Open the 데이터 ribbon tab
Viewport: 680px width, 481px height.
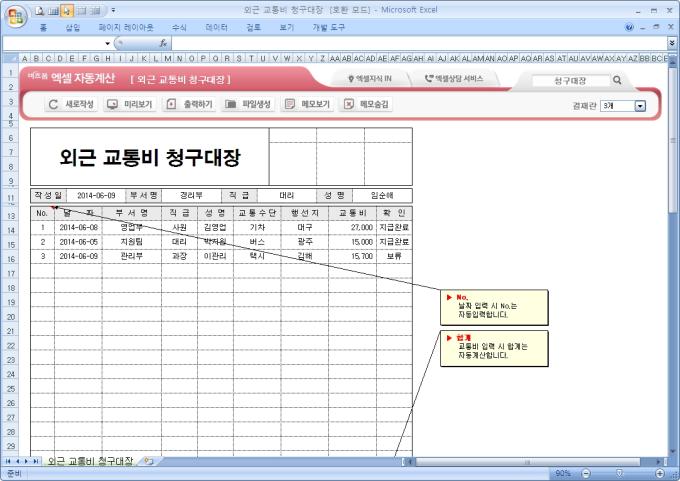(x=216, y=27)
